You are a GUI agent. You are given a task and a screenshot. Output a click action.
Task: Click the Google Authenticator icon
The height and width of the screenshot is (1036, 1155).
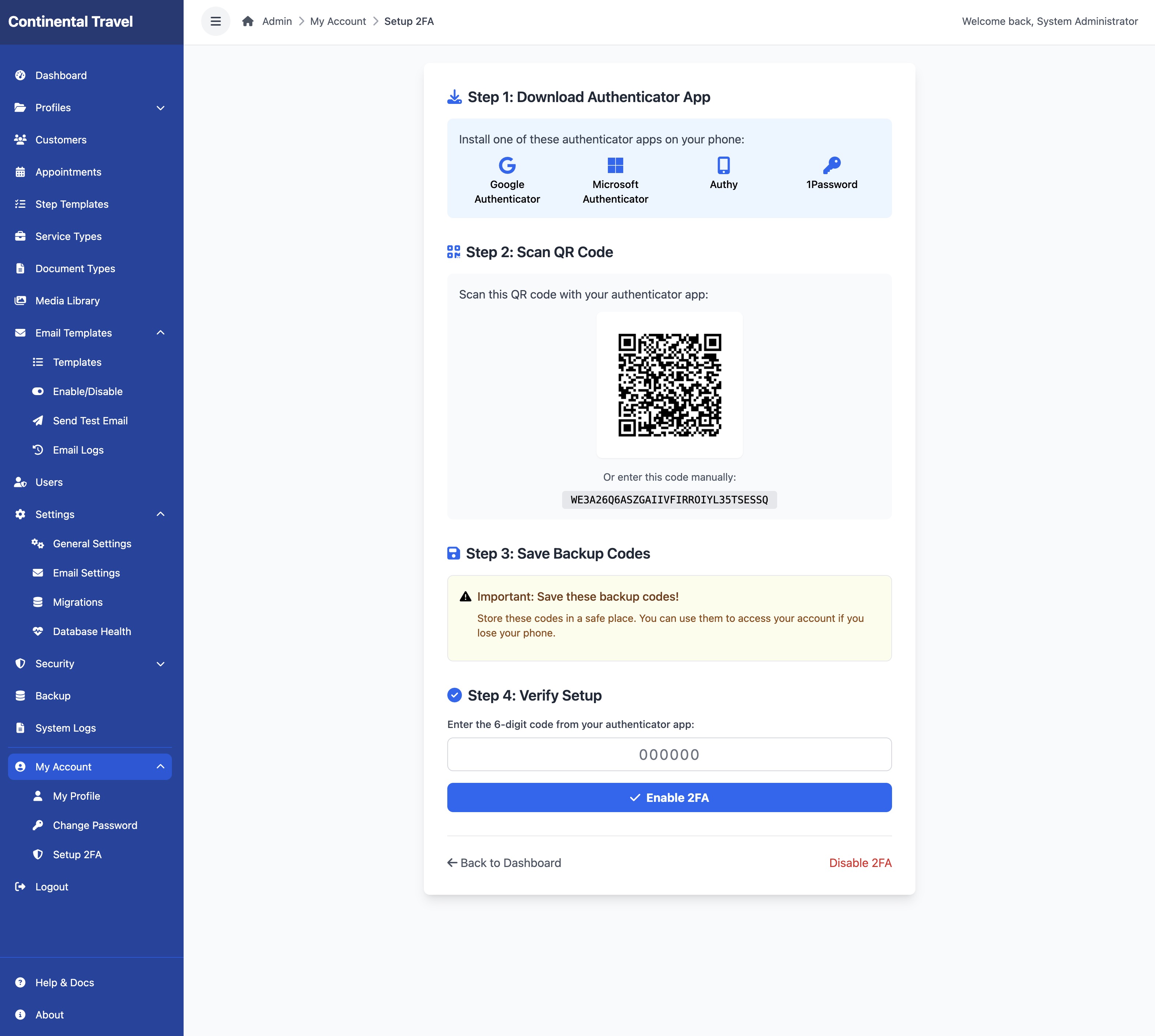pyautogui.click(x=507, y=165)
